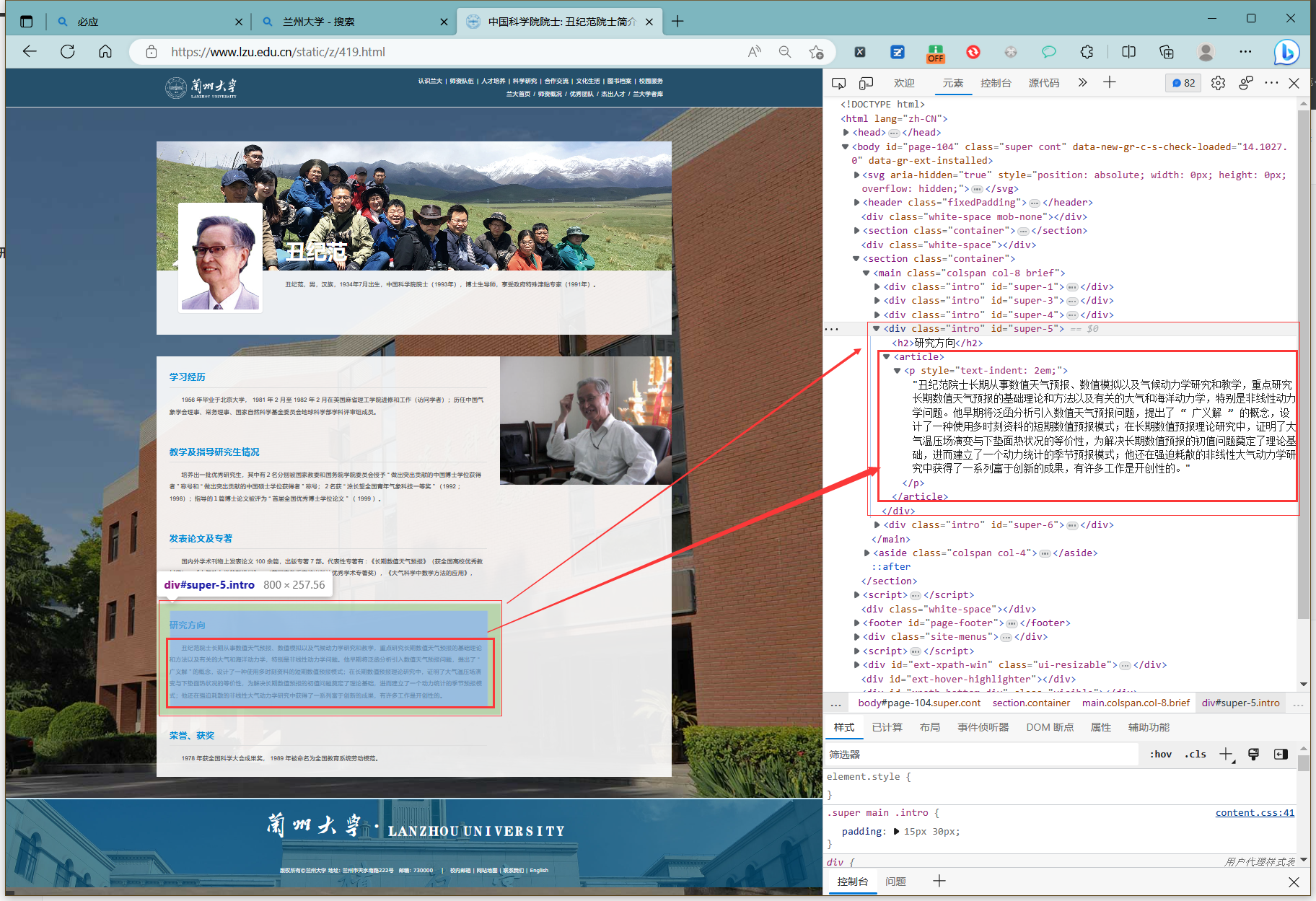
Task: Go to browser home page icon
Action: click(105, 51)
